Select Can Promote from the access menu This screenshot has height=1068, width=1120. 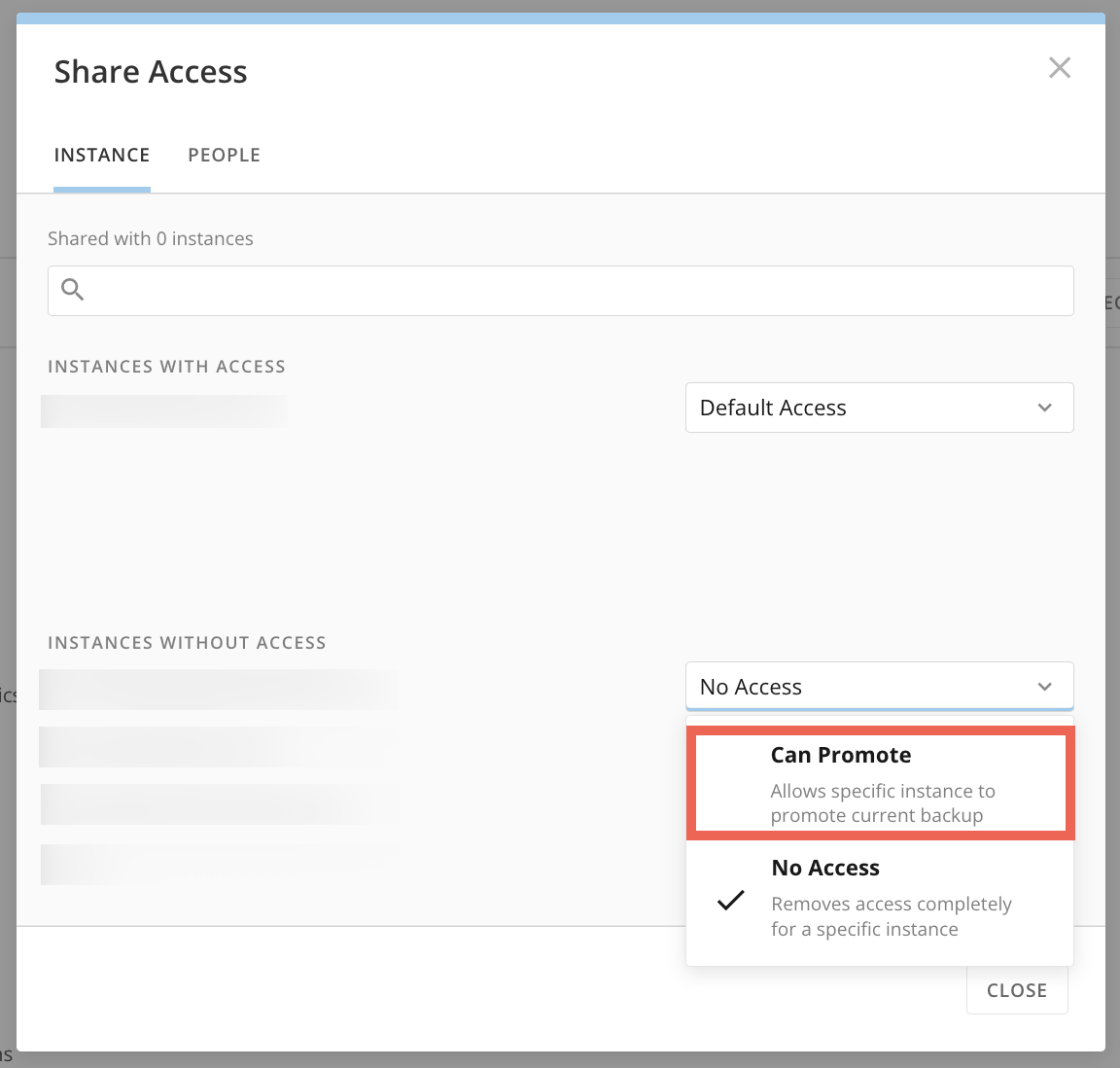tap(840, 755)
